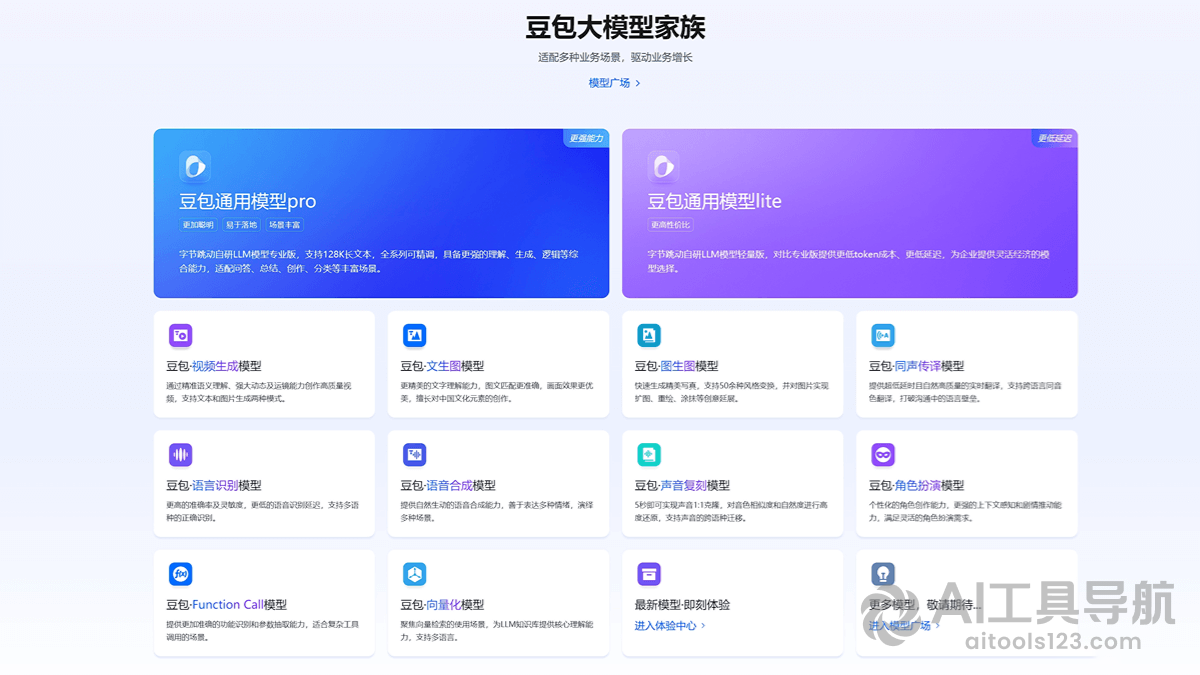Click the 向量化 description starting 聚焦向量检索
Image resolution: width=1200 pixels, height=675 pixels.
pos(497,630)
